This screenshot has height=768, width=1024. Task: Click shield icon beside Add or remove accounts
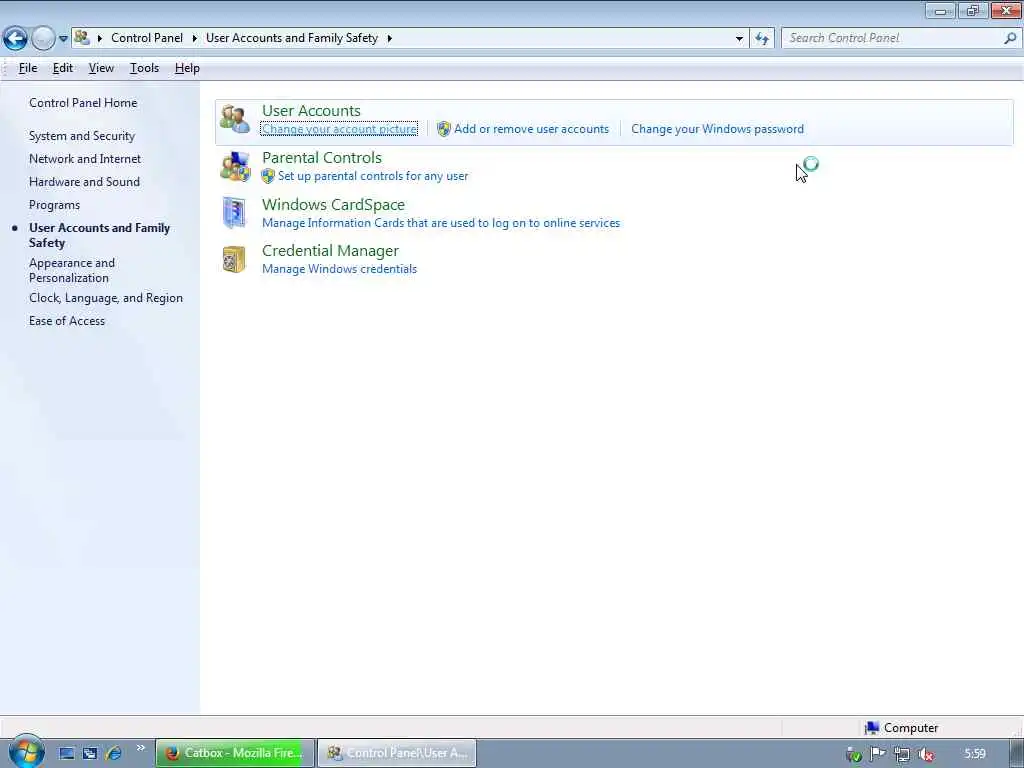444,129
